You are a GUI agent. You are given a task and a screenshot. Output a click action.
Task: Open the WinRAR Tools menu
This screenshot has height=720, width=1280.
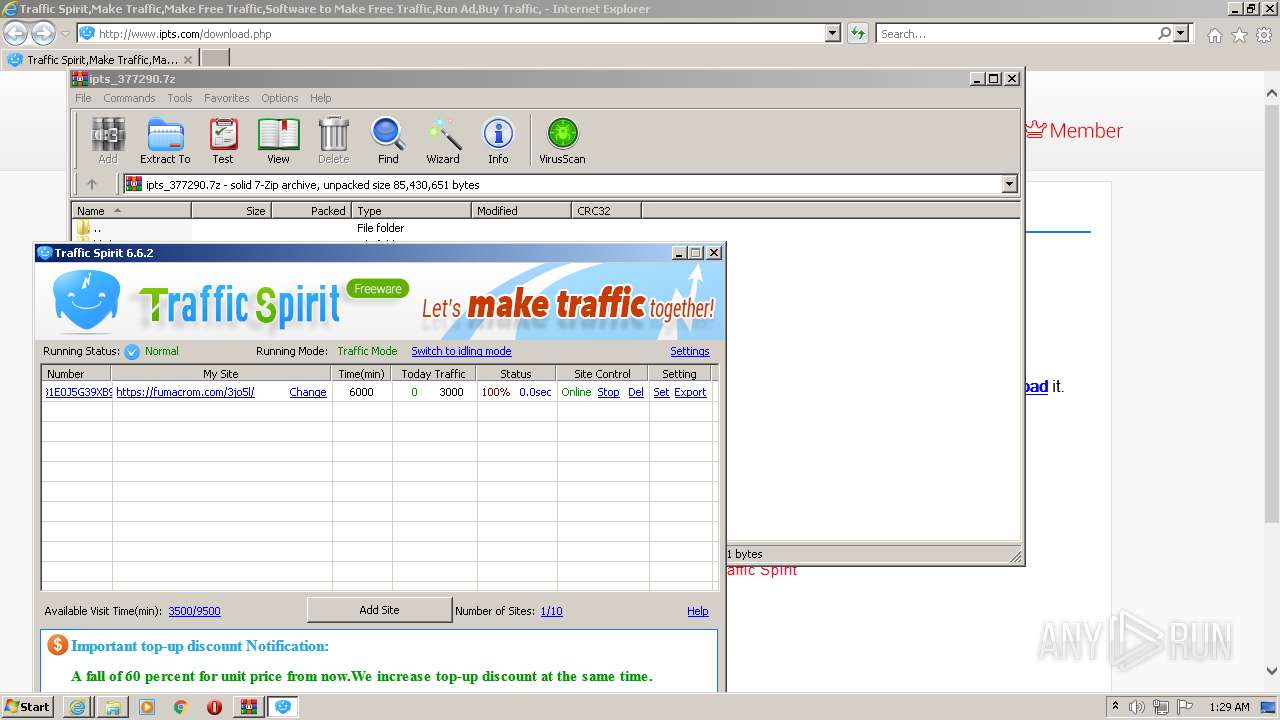point(180,98)
